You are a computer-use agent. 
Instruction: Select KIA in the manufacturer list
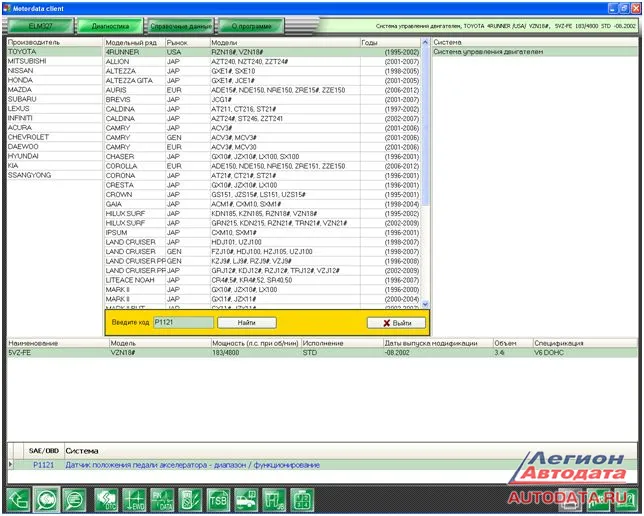[x=54, y=165]
